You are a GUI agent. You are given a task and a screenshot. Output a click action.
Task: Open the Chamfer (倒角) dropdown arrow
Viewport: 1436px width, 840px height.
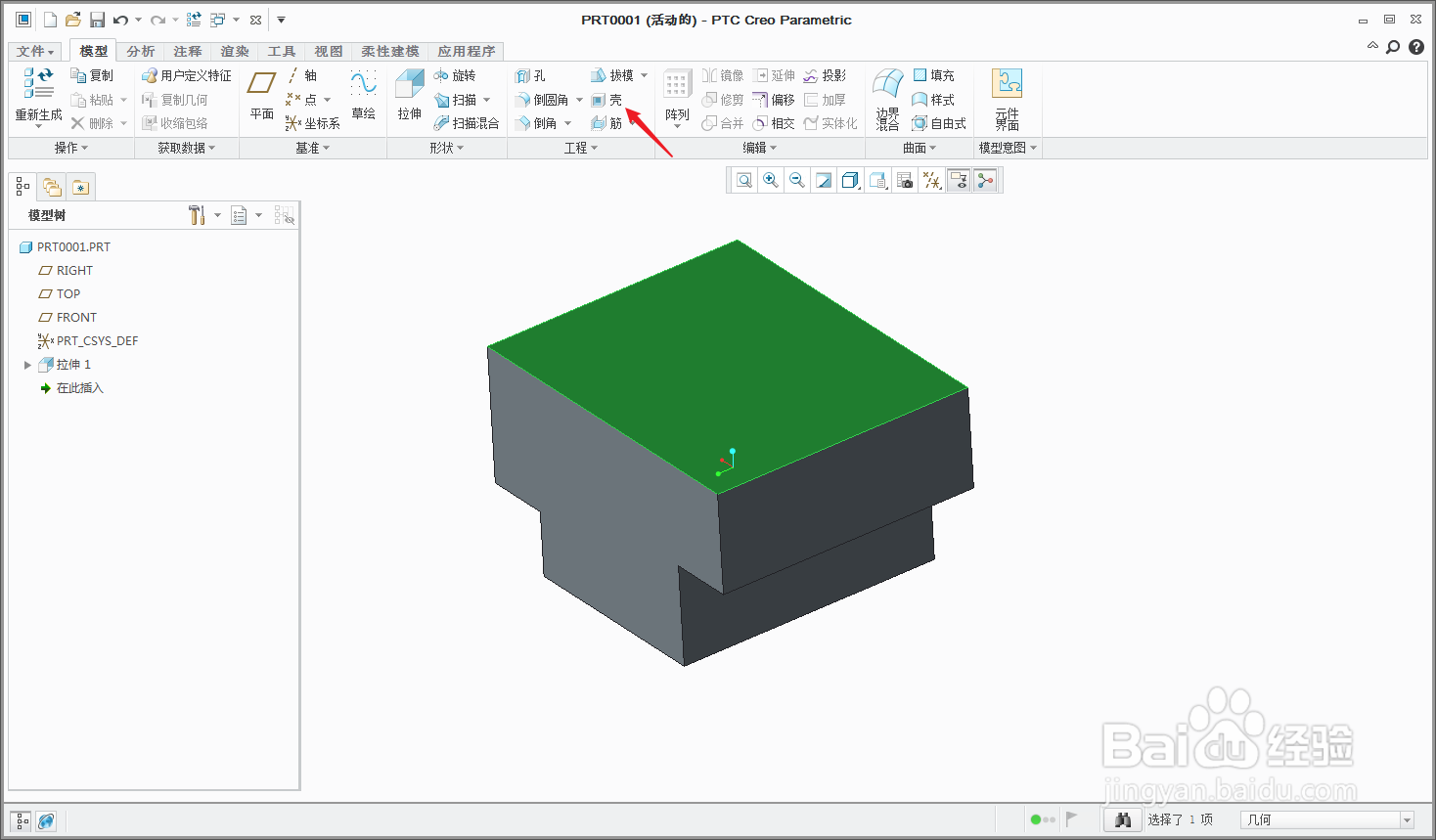(567, 123)
